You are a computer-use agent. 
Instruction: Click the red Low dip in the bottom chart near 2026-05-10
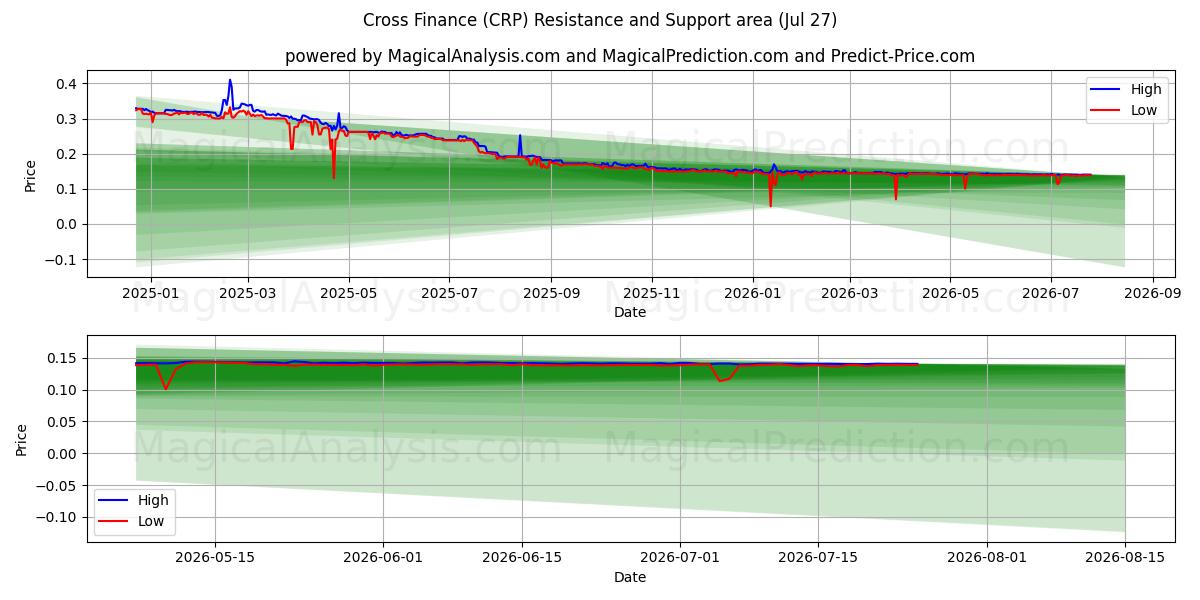166,388
